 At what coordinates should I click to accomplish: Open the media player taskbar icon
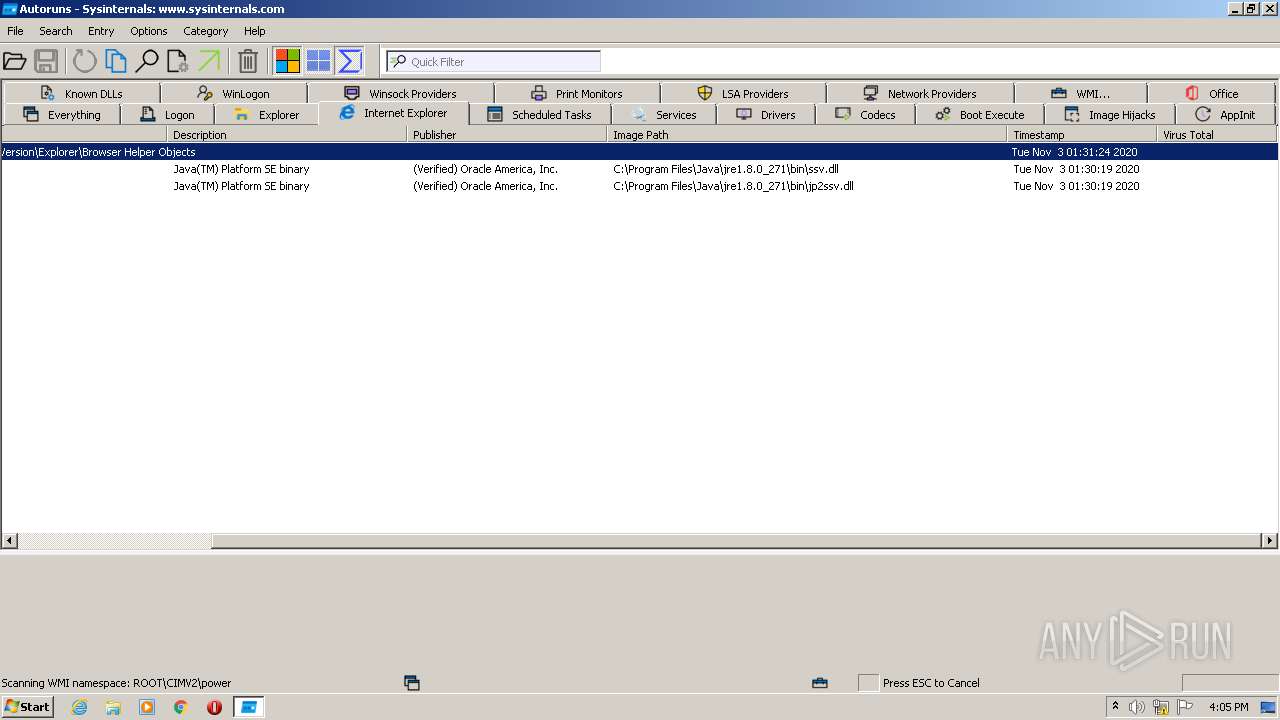pos(147,707)
